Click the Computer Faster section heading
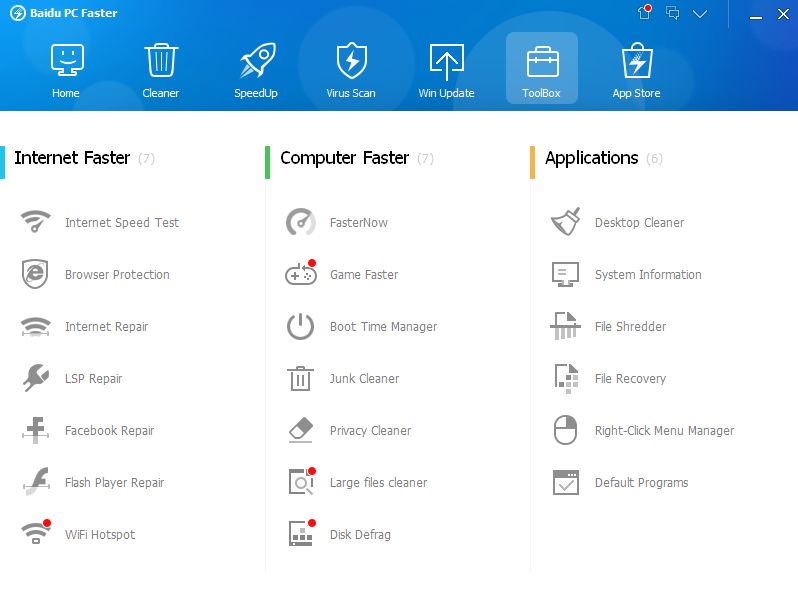This screenshot has width=798, height=598. (x=345, y=158)
